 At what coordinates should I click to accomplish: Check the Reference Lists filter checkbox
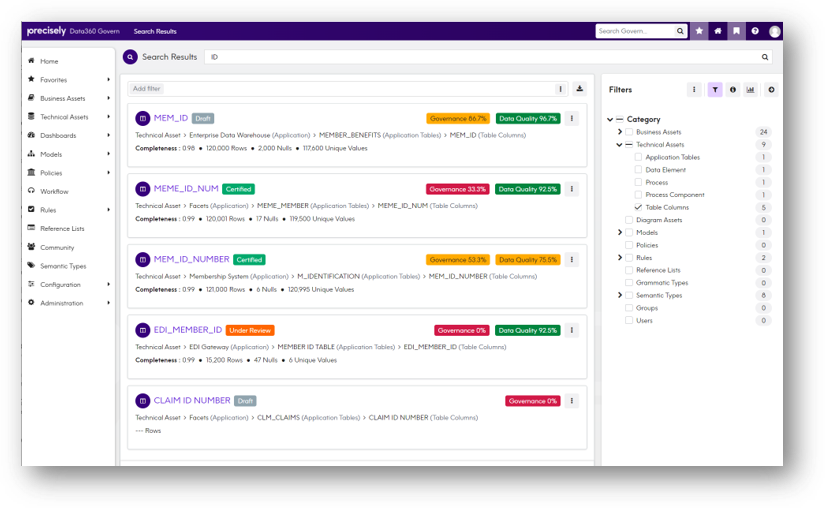(629, 270)
